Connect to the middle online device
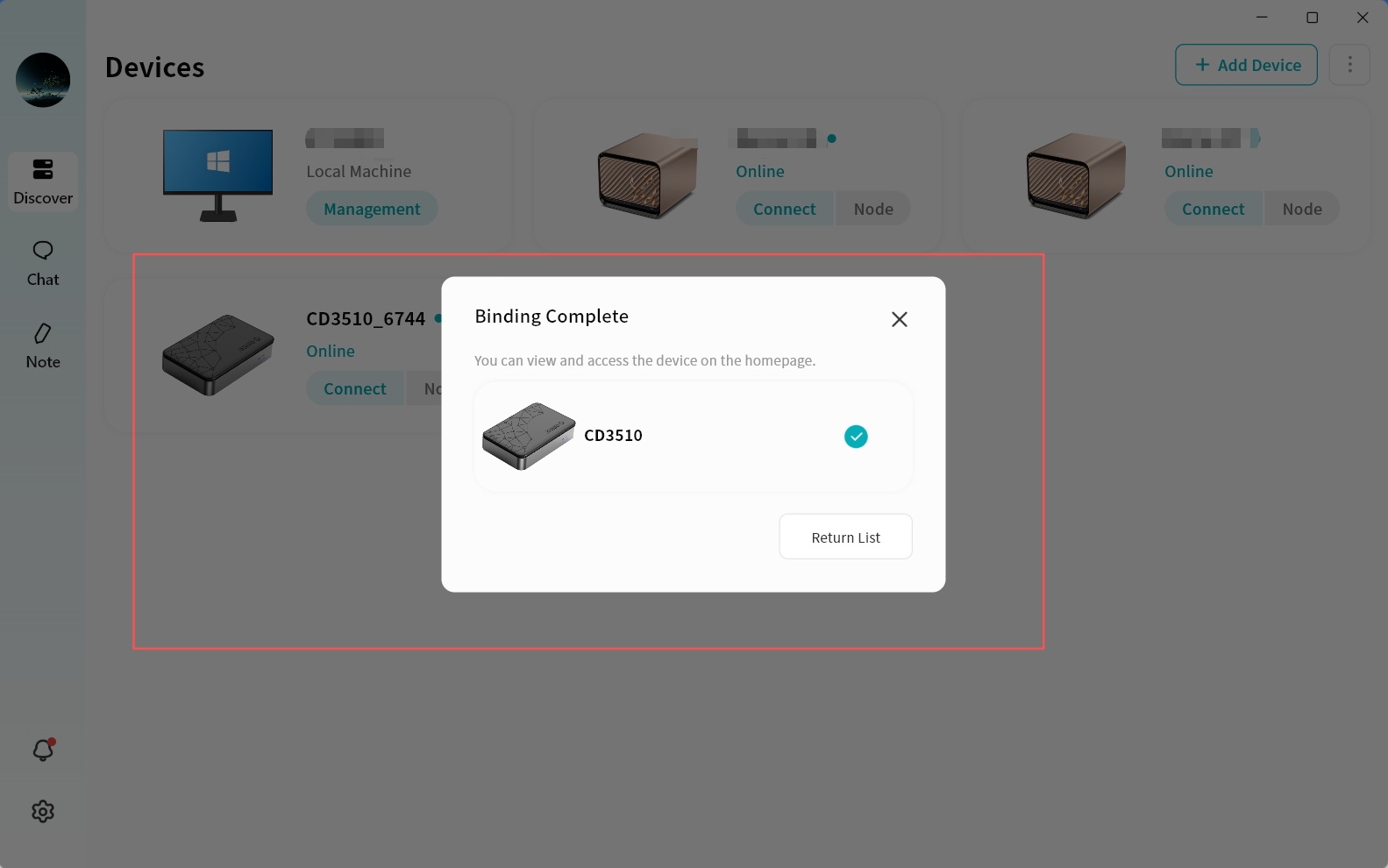This screenshot has height=868, width=1388. coord(784,209)
